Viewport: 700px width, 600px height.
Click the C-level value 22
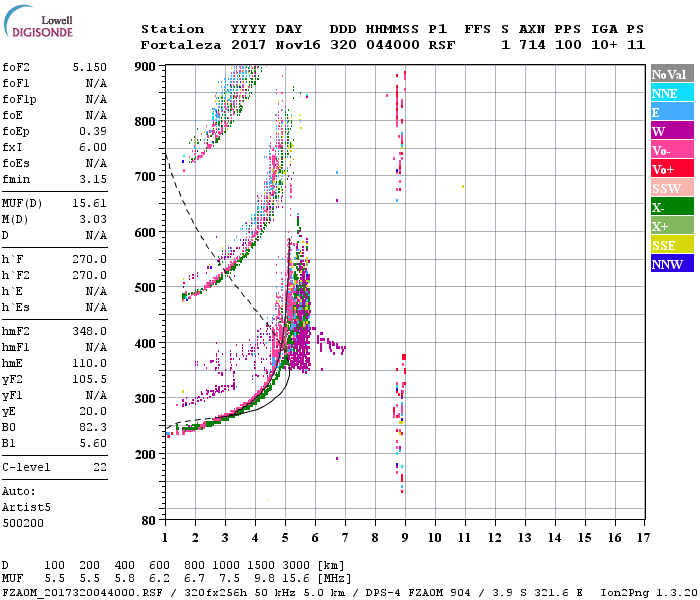[100, 467]
